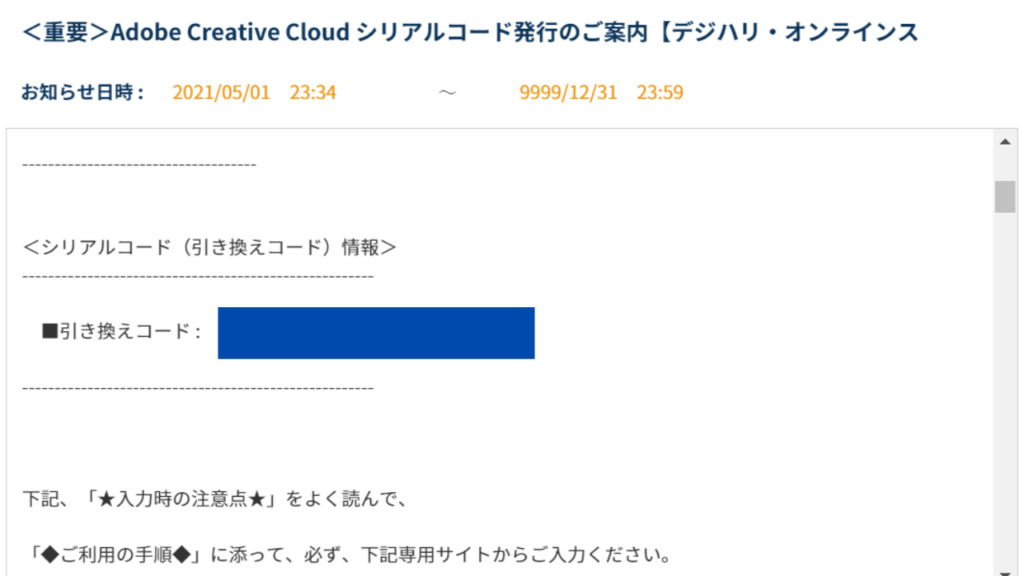Click the tilde between the dates
Screen dimensions: 1024x576
click(447, 92)
